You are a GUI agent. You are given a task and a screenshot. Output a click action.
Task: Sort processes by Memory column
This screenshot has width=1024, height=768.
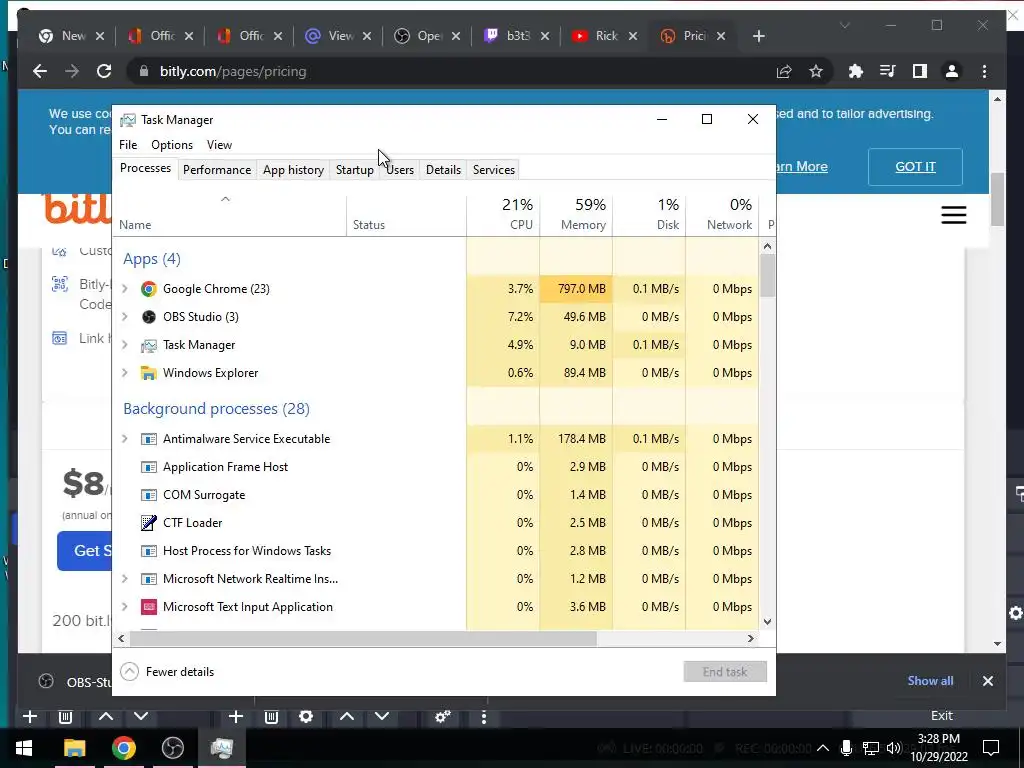pyautogui.click(x=576, y=215)
